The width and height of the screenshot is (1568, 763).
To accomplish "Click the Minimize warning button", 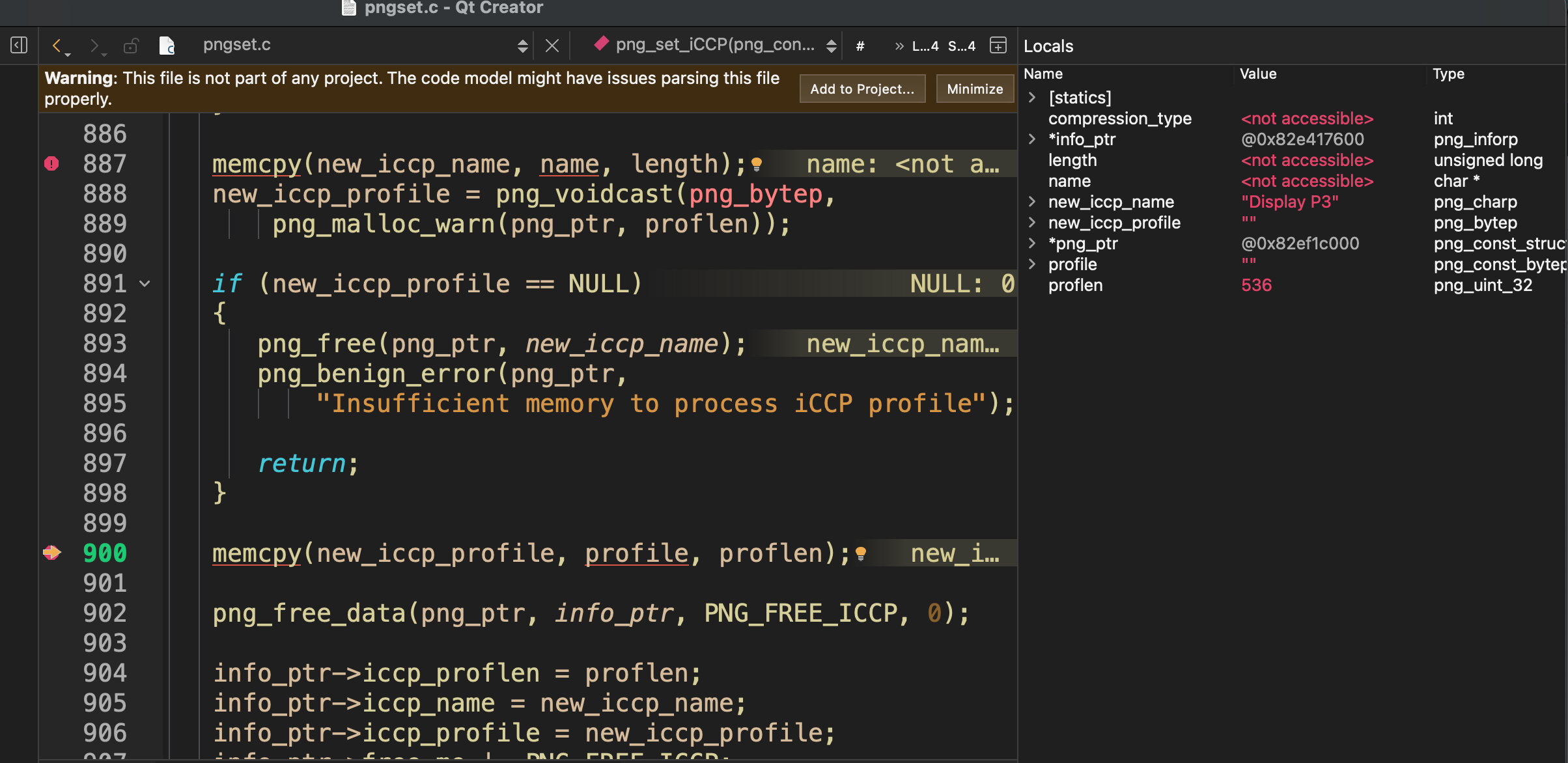I will click(974, 89).
